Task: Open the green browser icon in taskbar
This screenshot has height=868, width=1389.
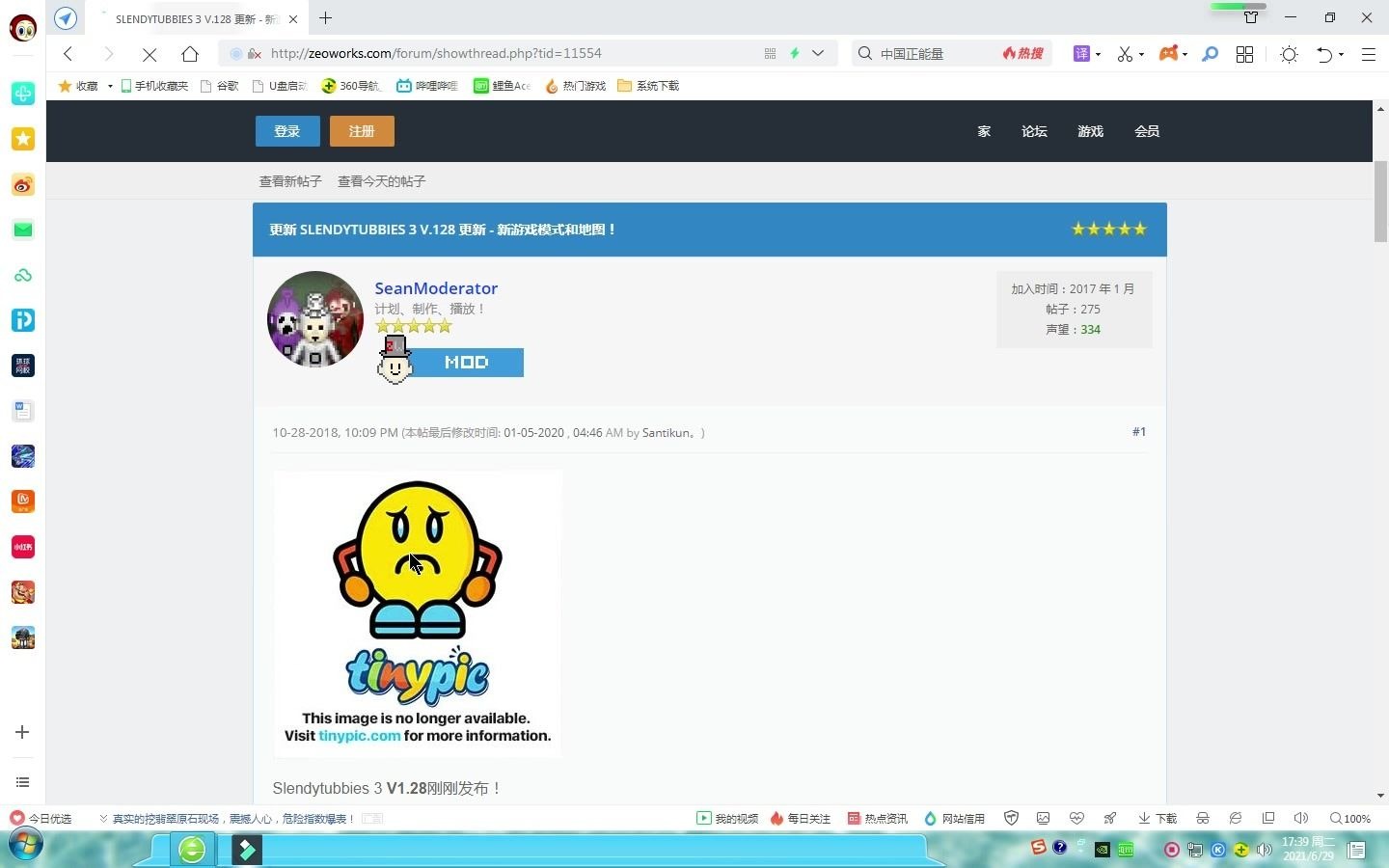Action: [x=192, y=850]
